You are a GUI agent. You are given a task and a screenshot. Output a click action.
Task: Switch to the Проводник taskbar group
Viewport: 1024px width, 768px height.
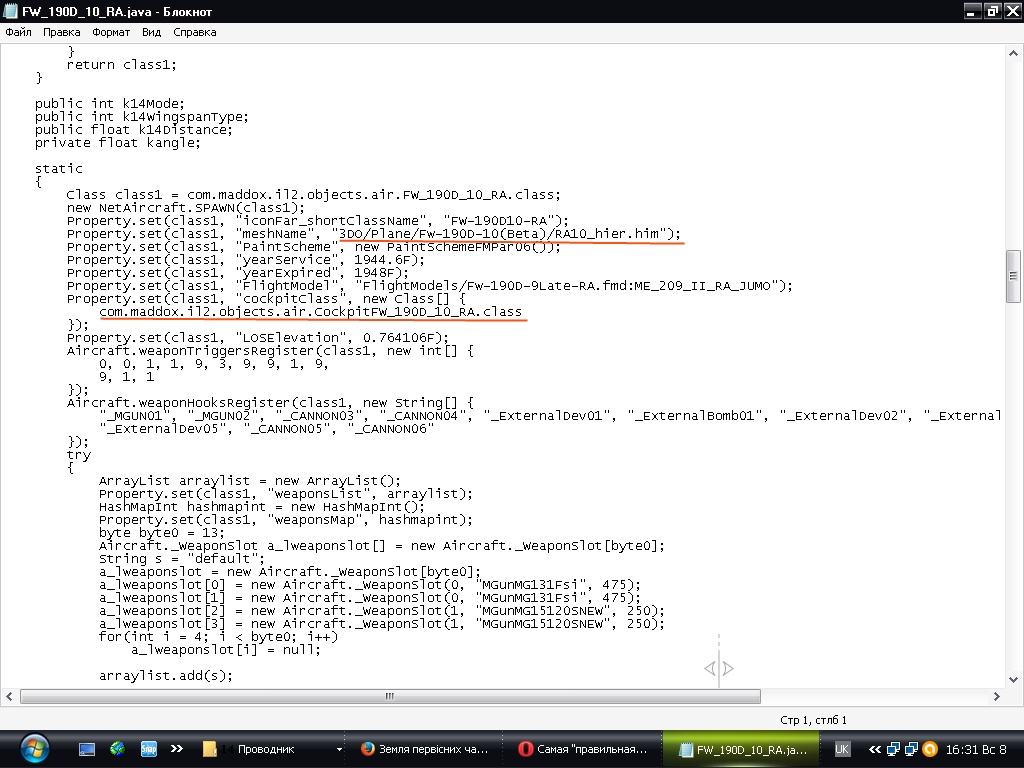(x=266, y=749)
